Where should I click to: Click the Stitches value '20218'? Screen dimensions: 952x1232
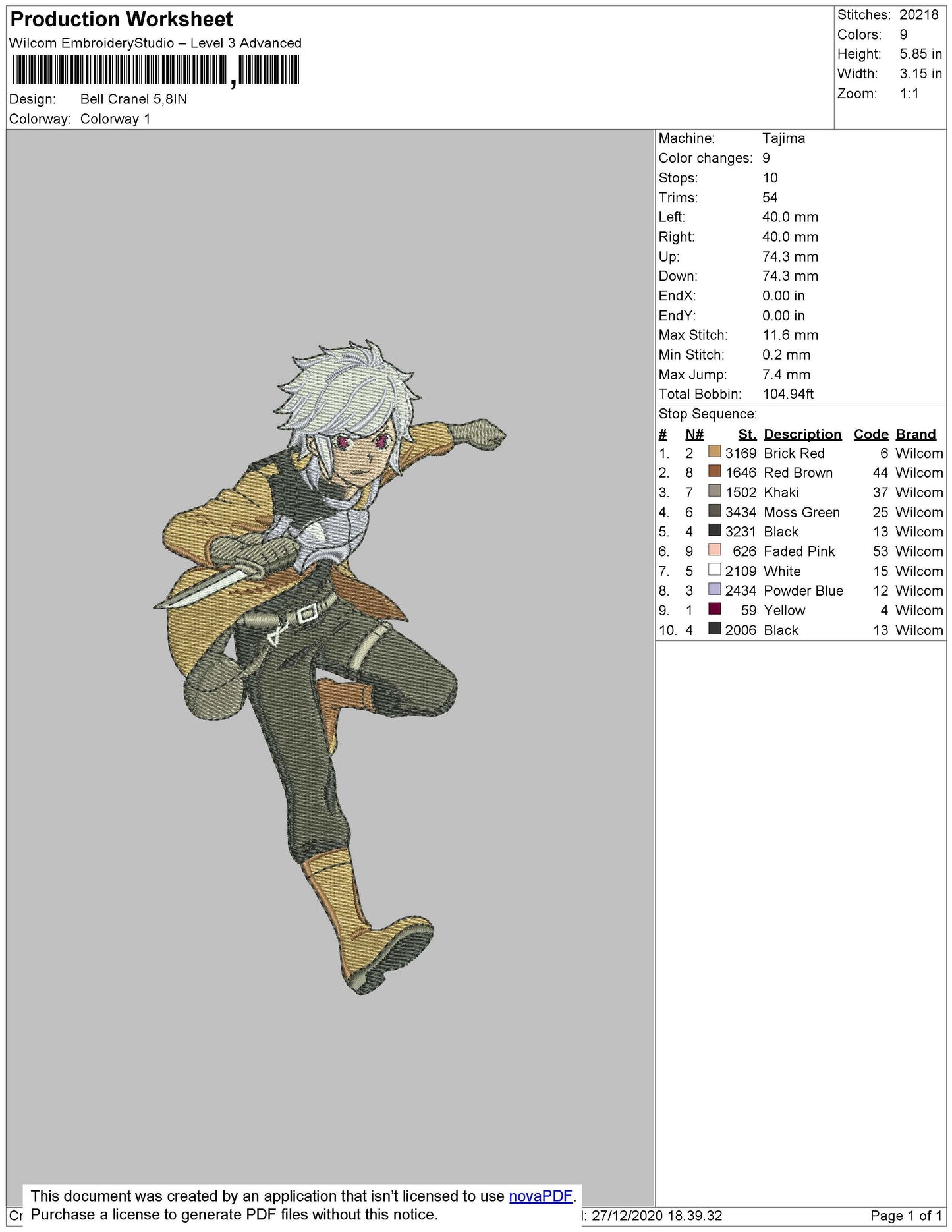[919, 14]
